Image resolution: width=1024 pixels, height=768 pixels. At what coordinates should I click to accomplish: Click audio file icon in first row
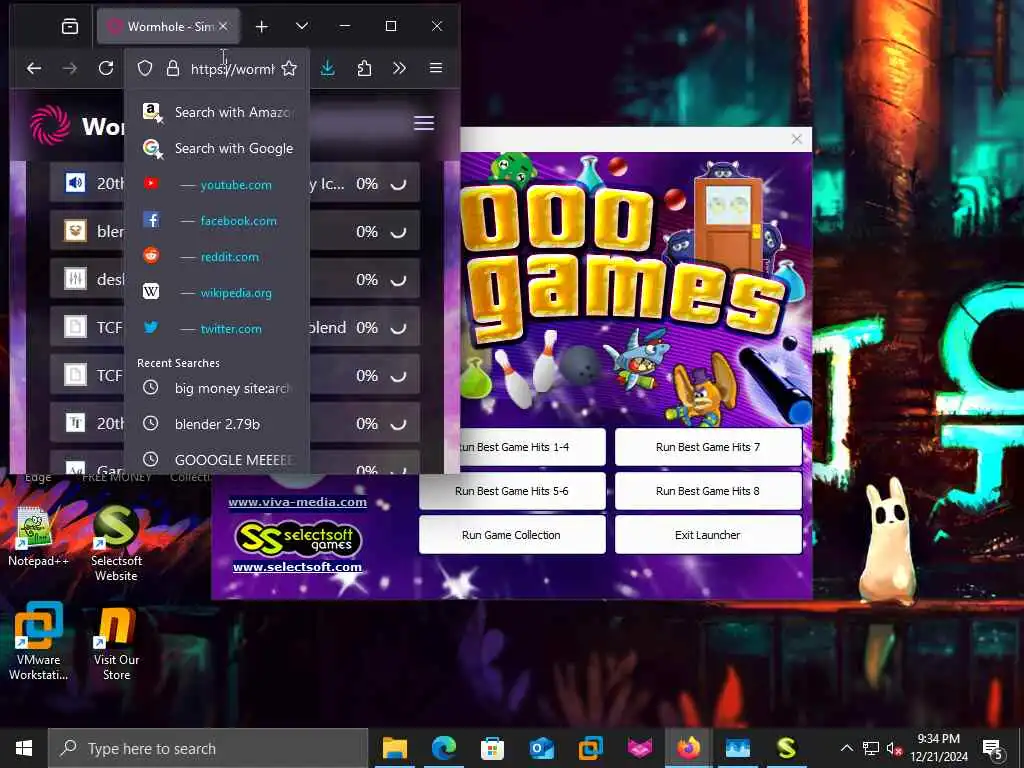(75, 183)
